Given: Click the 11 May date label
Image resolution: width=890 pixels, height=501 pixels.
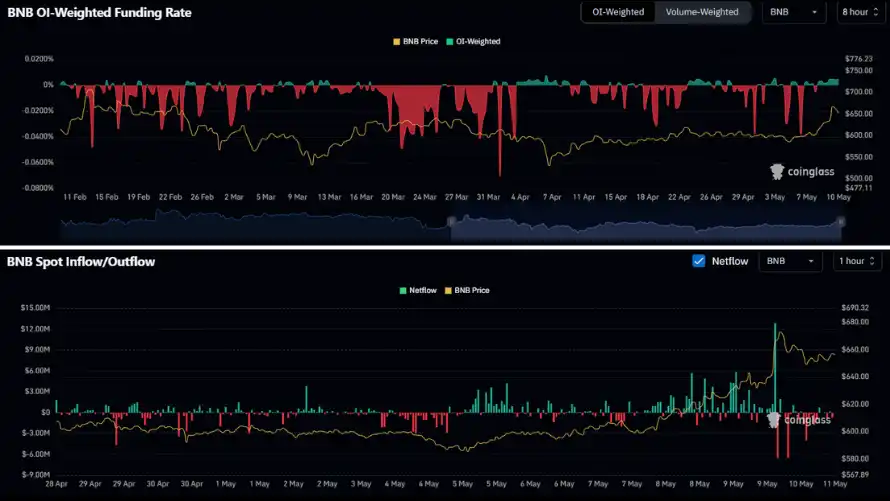Looking at the screenshot, I should tap(835, 484).
